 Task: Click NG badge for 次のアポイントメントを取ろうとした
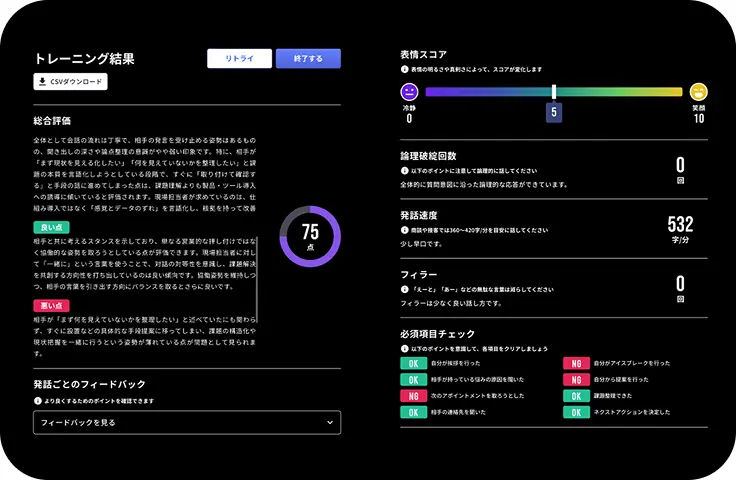tap(414, 396)
